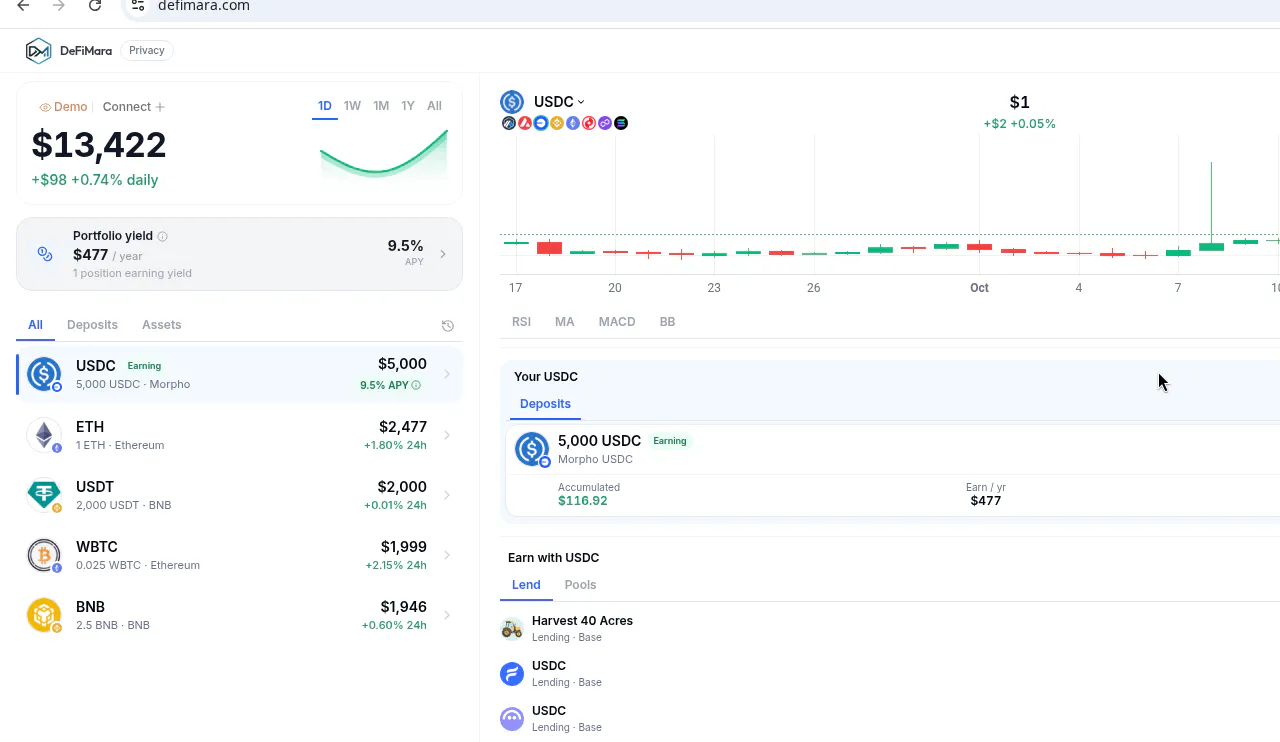The image size is (1280, 742).
Task: Select the Avalanche chain icon under USDC
Action: tap(525, 123)
